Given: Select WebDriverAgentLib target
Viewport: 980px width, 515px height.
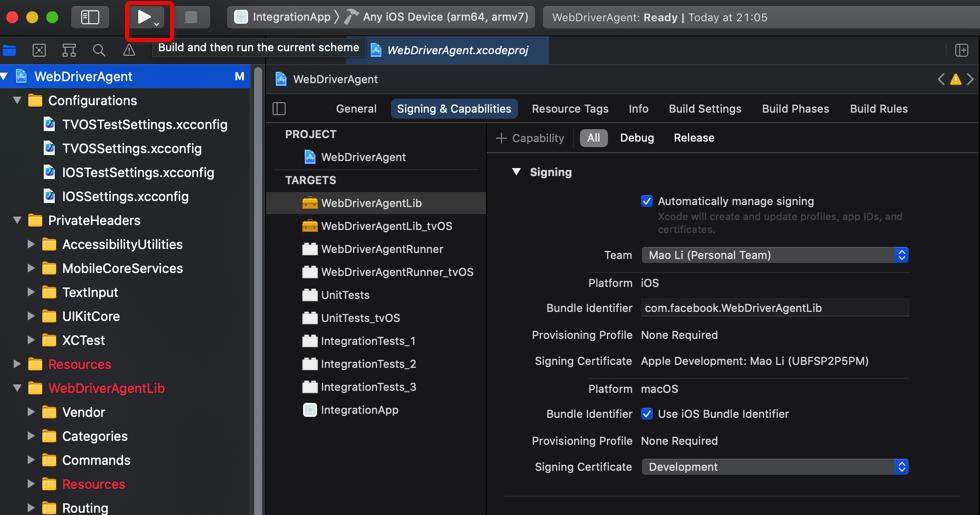Looking at the screenshot, I should click(x=376, y=203).
